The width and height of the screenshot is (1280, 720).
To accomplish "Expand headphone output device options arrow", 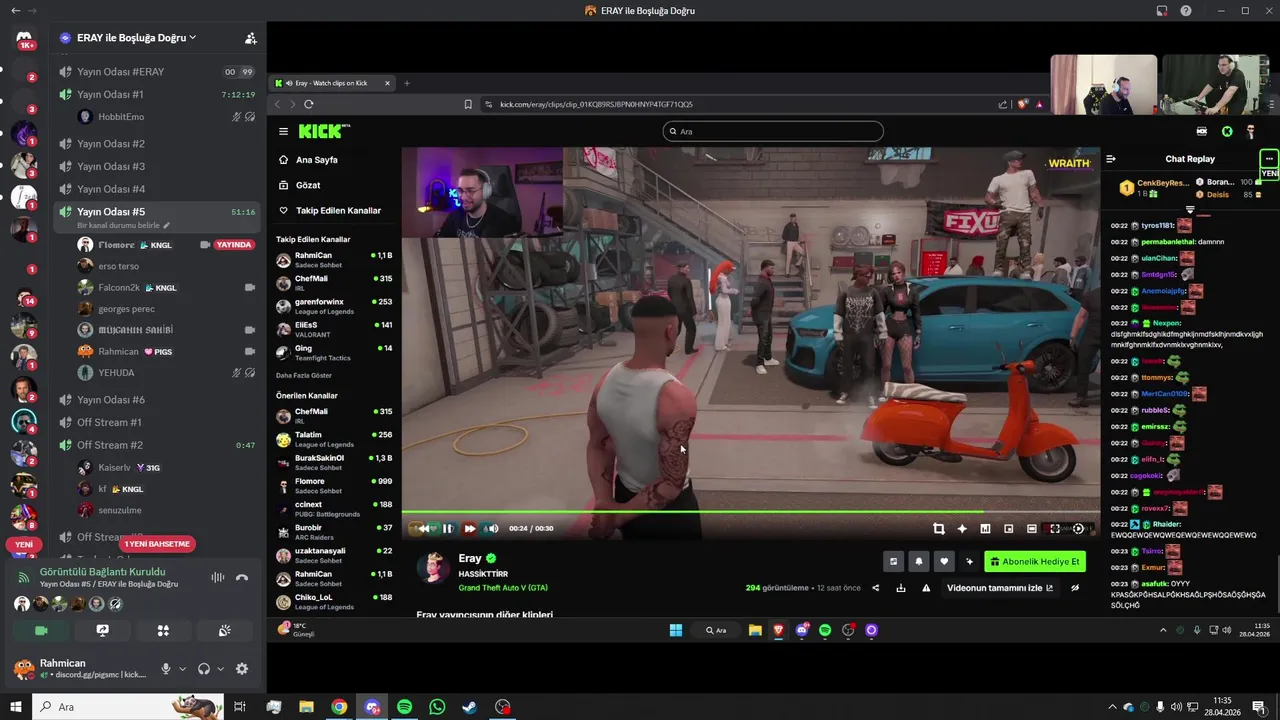I will pos(220,669).
